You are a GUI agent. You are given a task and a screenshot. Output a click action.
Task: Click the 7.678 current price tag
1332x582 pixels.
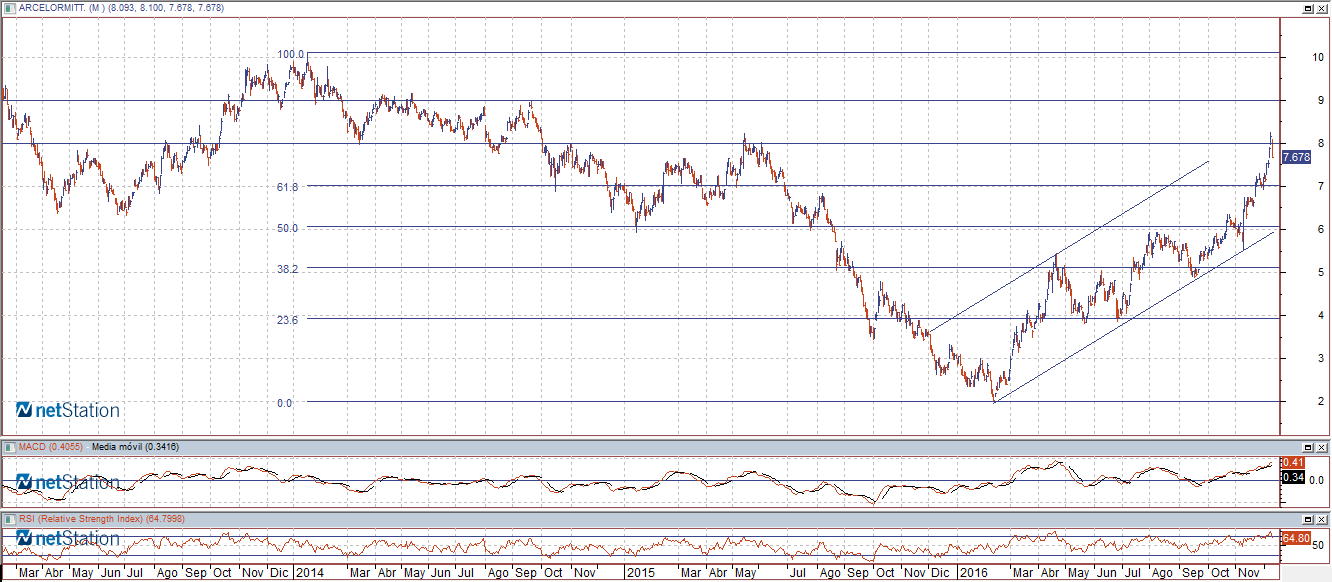pos(1296,157)
